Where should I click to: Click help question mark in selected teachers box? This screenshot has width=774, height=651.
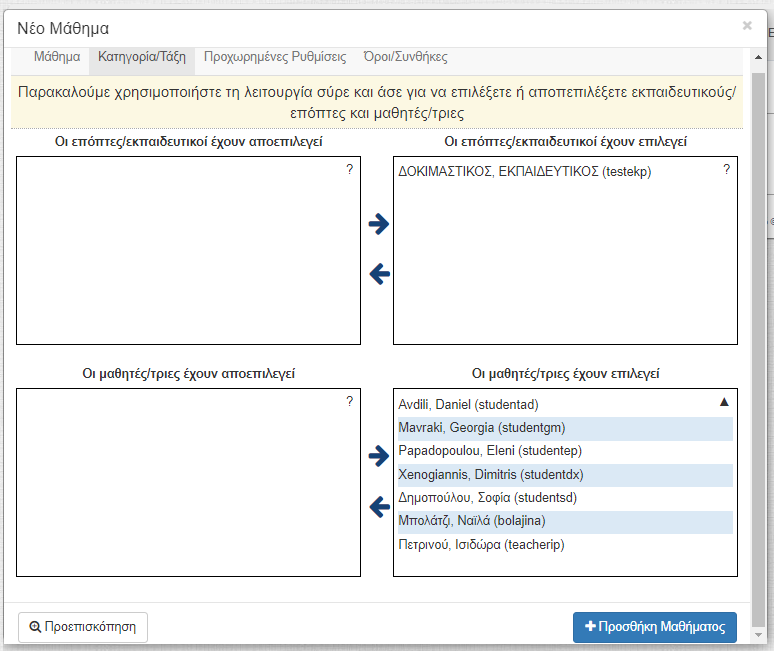[x=727, y=170]
